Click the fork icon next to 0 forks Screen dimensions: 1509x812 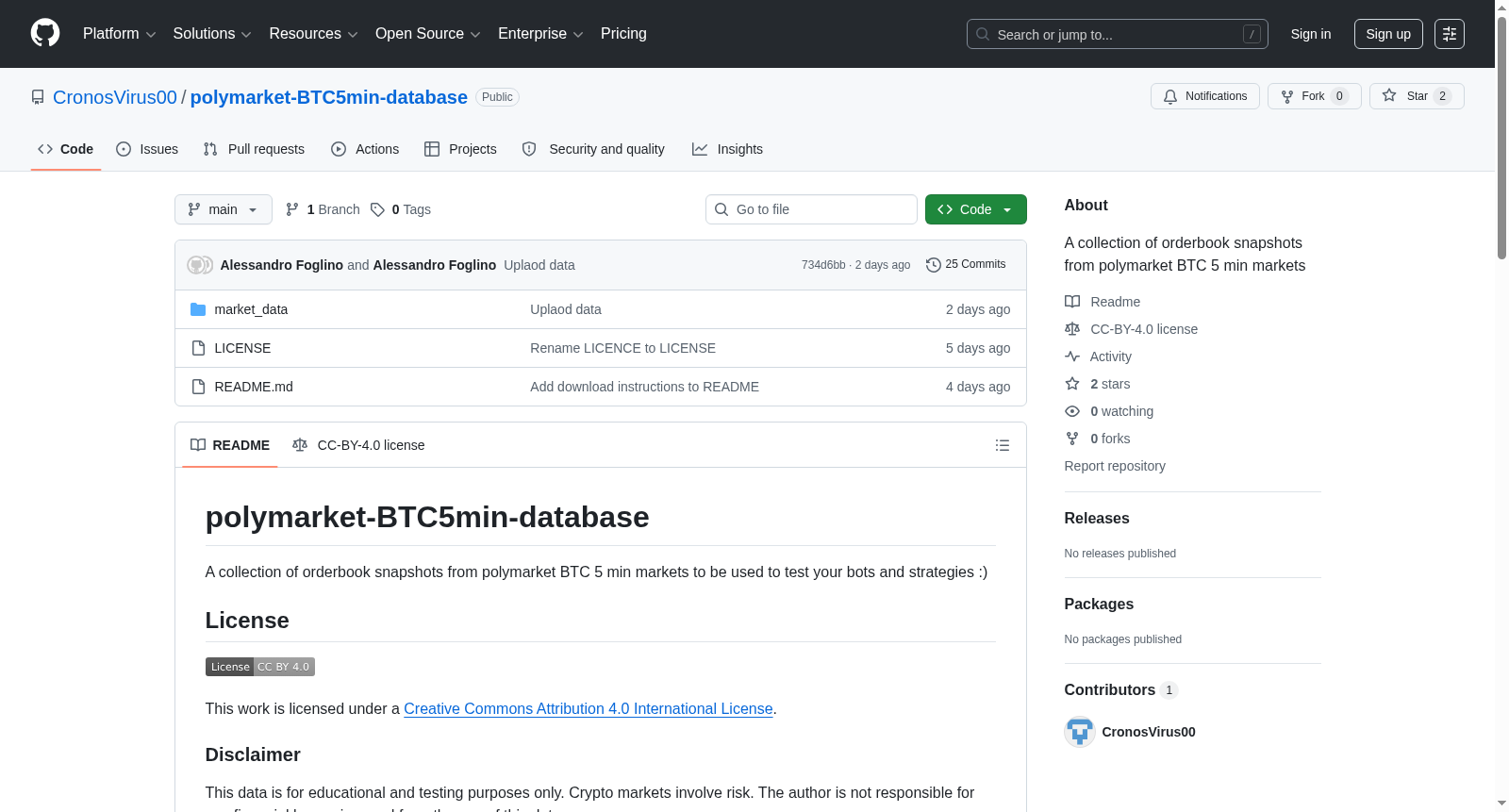[1072, 439]
